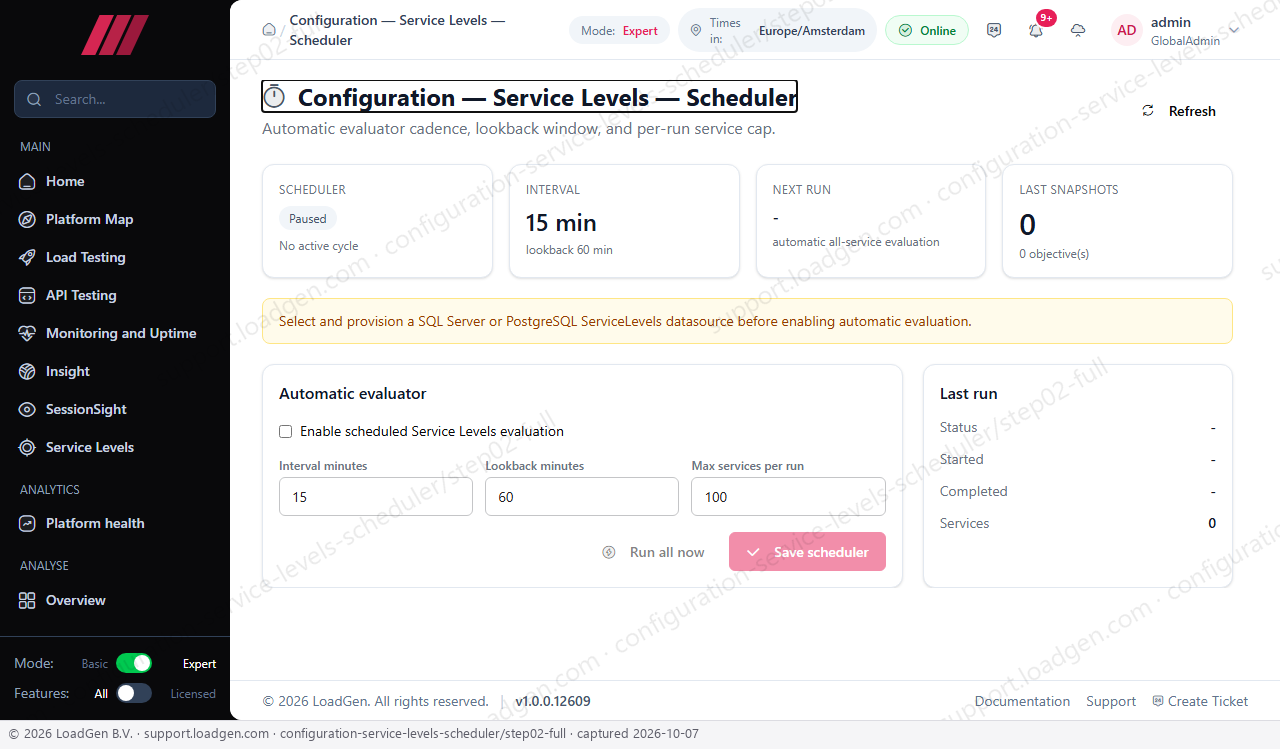Open the Mode: Expert selector pill
This screenshot has height=749, width=1280.
[x=619, y=30]
